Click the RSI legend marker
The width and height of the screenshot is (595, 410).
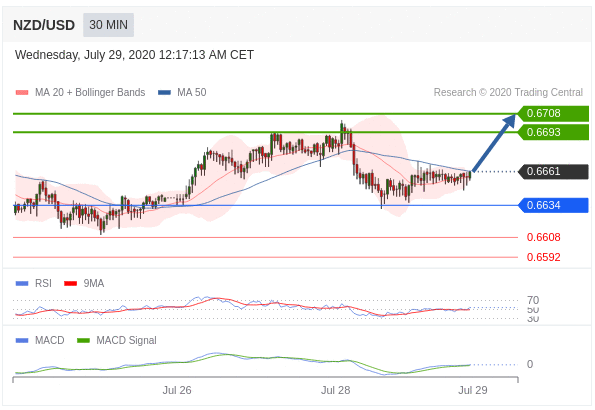22,284
